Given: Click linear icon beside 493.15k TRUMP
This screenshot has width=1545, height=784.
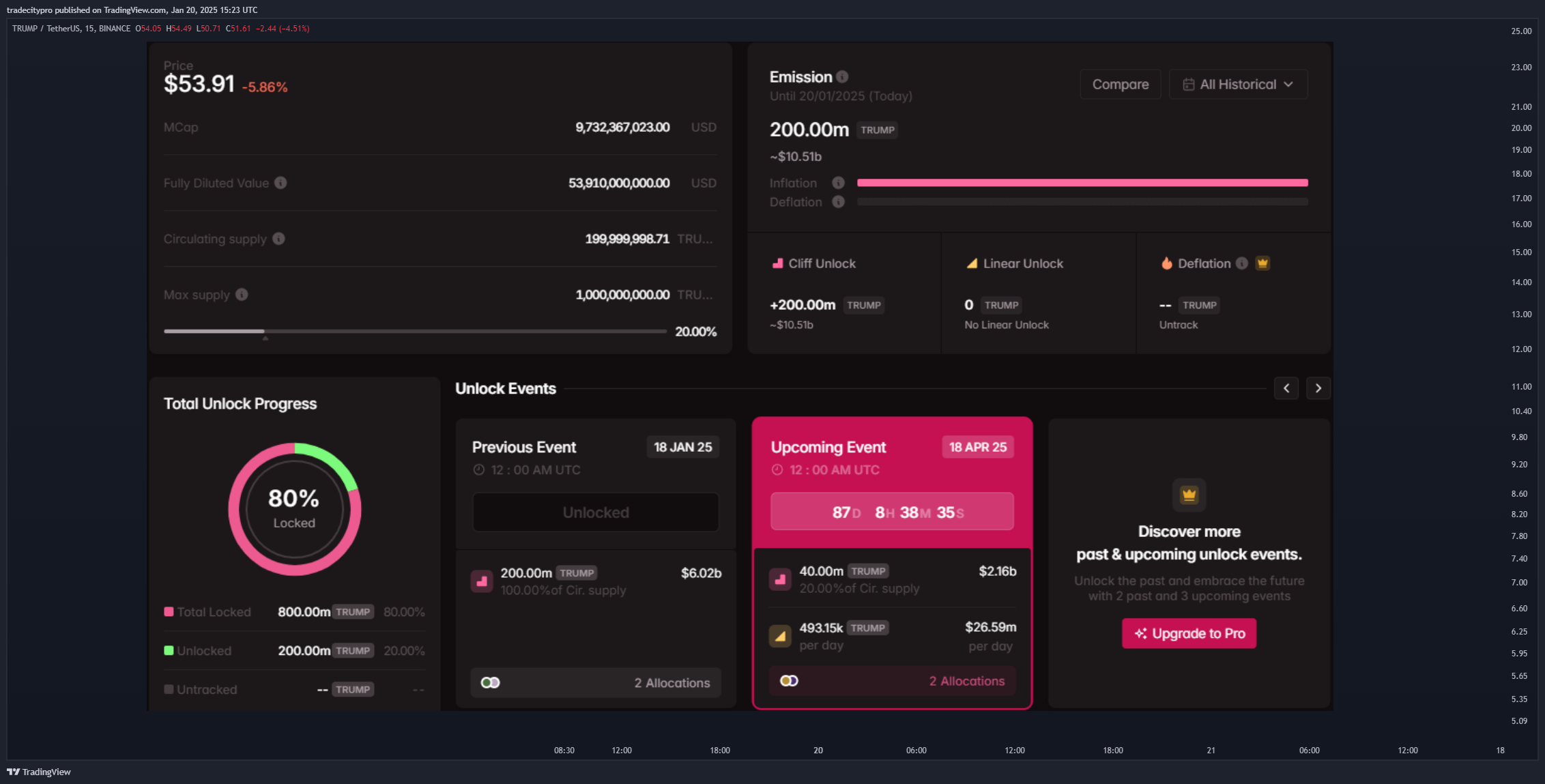Looking at the screenshot, I should click(780, 636).
